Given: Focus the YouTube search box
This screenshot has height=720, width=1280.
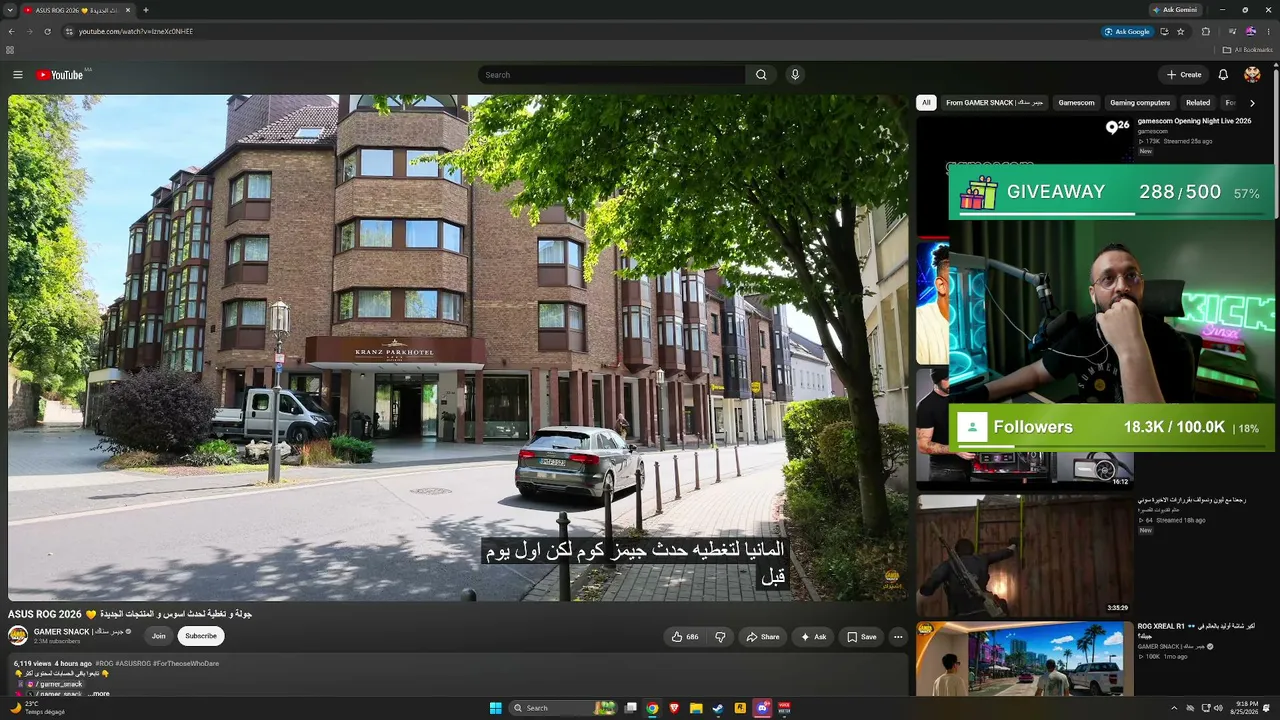Looking at the screenshot, I should (612, 75).
